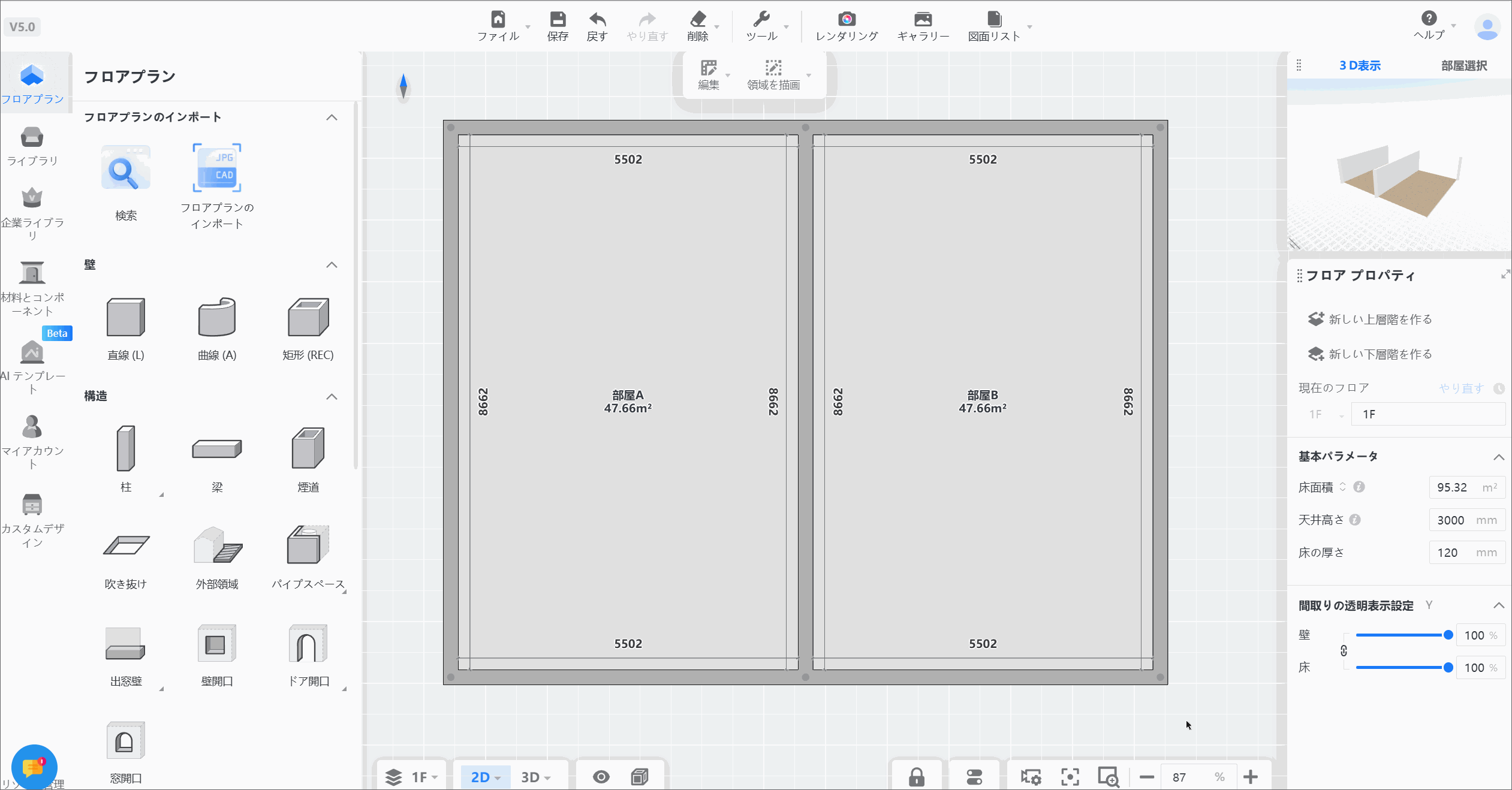
Task: Select the 梁 beam tool
Action: click(x=217, y=449)
